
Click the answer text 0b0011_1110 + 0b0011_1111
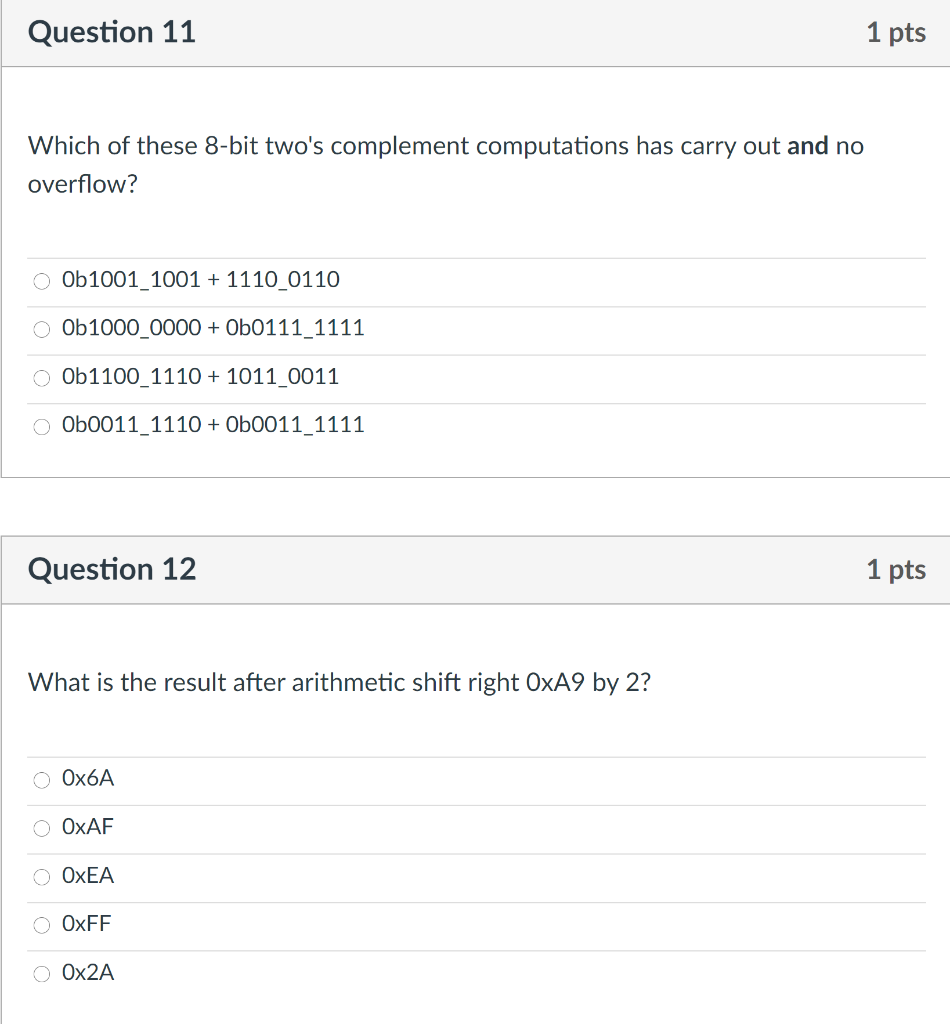(212, 424)
